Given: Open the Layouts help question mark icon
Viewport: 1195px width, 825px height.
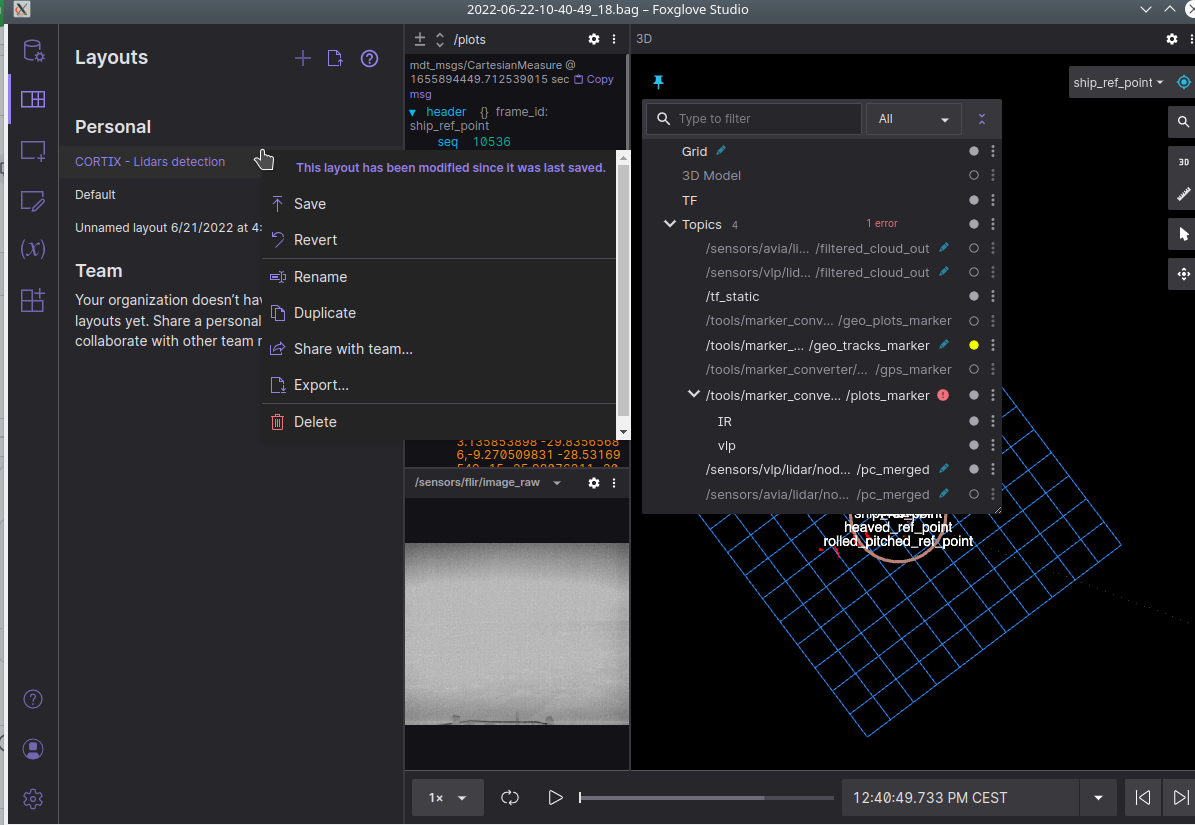Looking at the screenshot, I should tap(370, 59).
